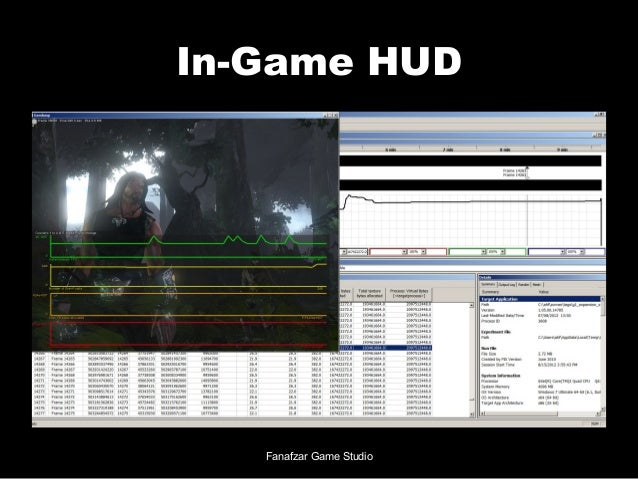Screen dimensions: 638x479
Task: Click the green frame-rate graph in HUD
Action: coord(188,247)
